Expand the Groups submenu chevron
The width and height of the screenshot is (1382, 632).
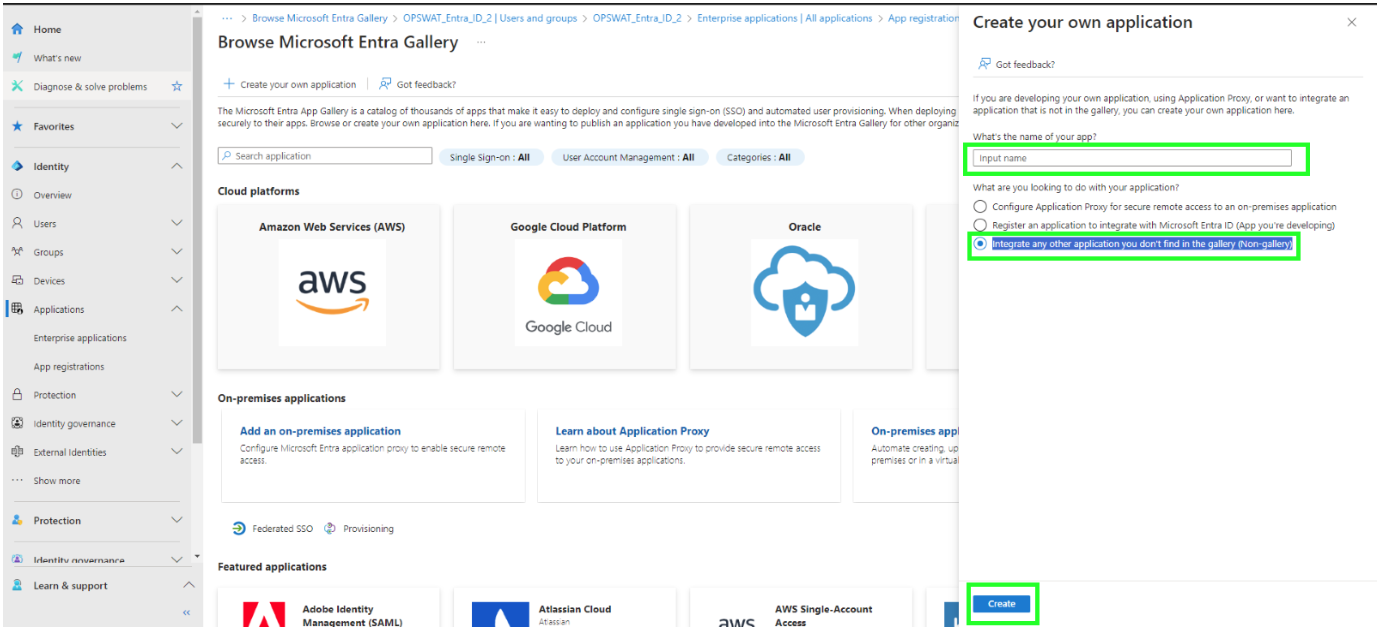[177, 252]
